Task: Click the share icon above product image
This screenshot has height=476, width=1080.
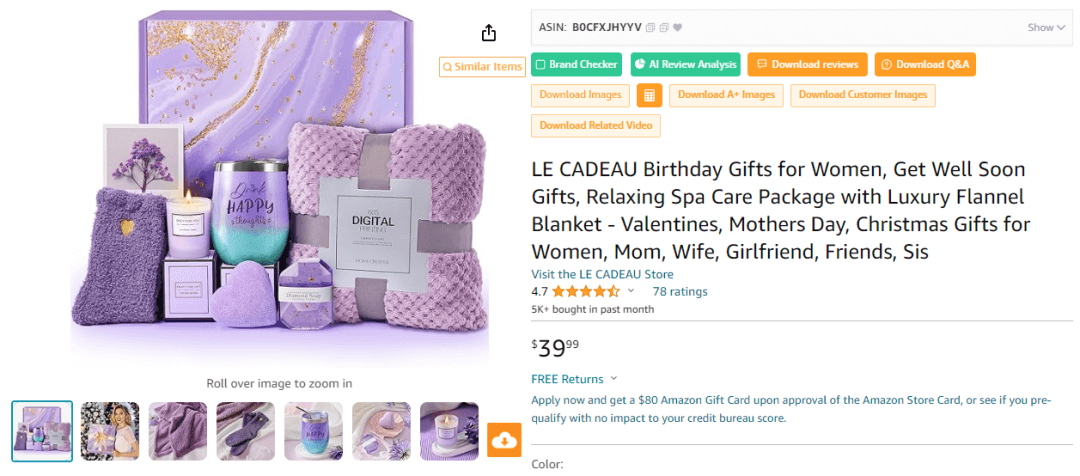Action: 489,33
